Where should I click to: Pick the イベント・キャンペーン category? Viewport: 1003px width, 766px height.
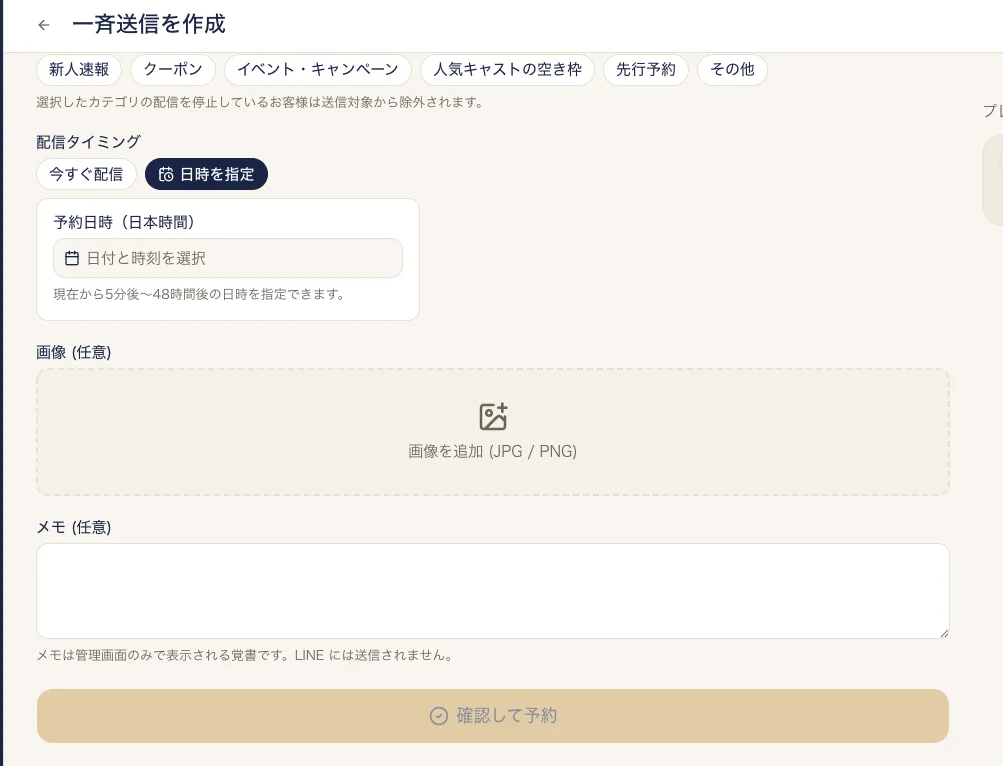pyautogui.click(x=318, y=69)
